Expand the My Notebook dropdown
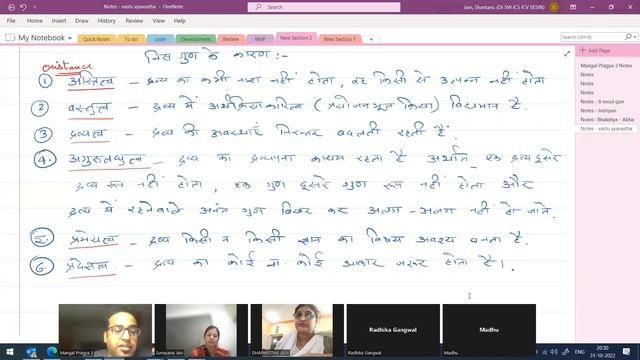640x360 pixels. point(70,38)
